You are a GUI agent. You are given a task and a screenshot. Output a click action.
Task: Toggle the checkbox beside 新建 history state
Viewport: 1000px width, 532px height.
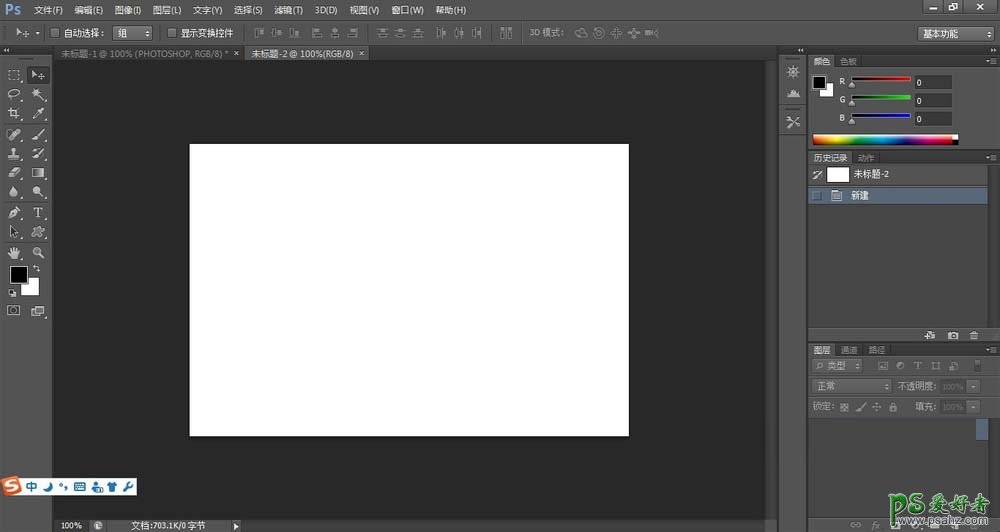point(817,196)
